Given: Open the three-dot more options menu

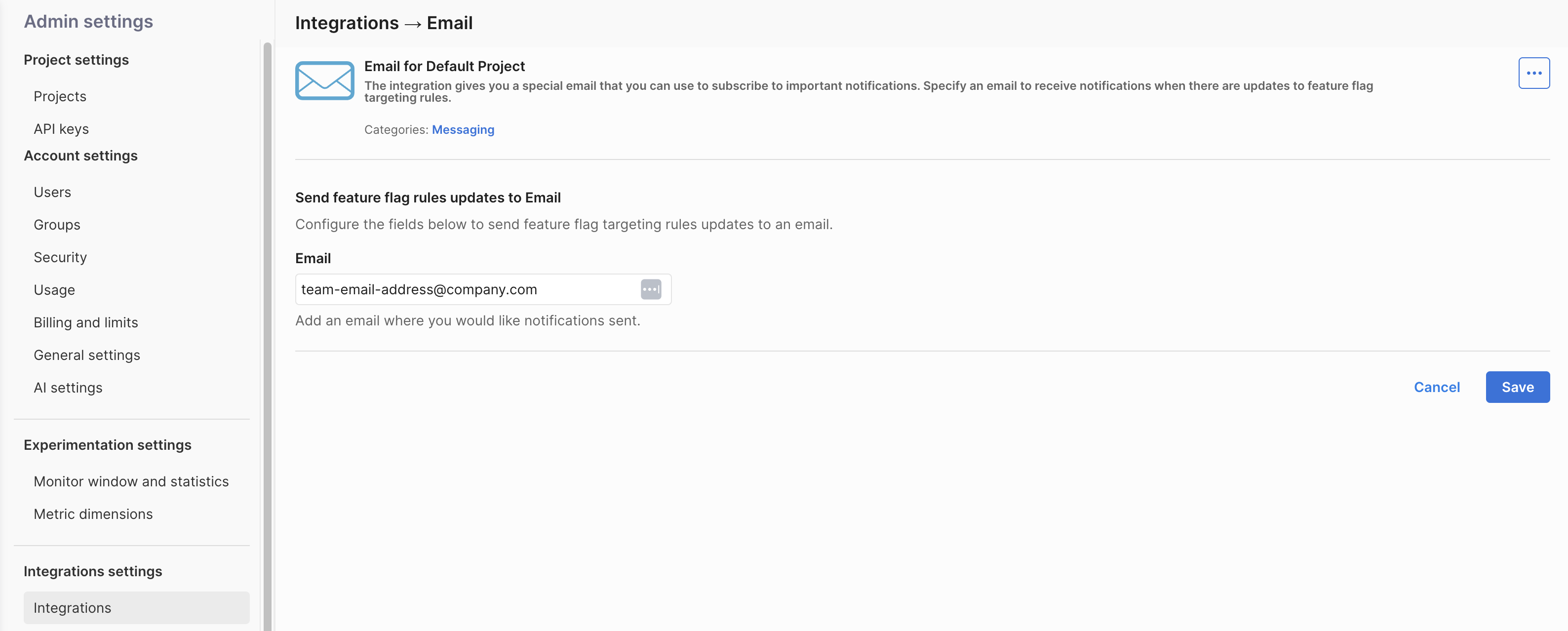Looking at the screenshot, I should tap(1533, 73).
